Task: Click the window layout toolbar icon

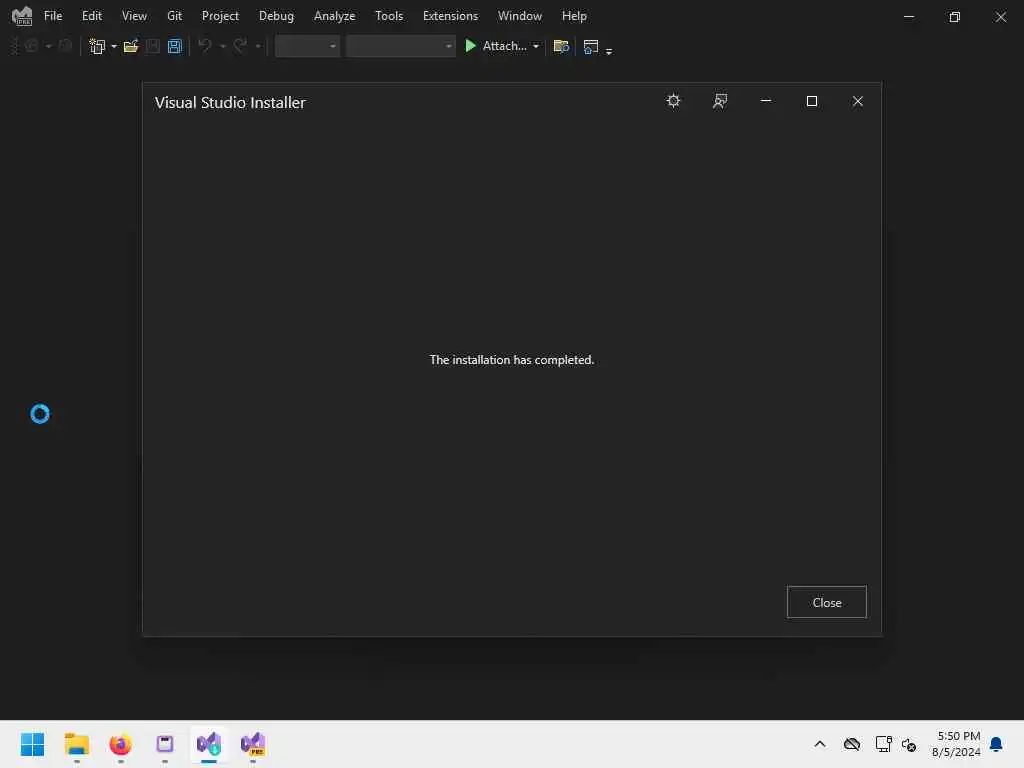Action: pos(591,46)
